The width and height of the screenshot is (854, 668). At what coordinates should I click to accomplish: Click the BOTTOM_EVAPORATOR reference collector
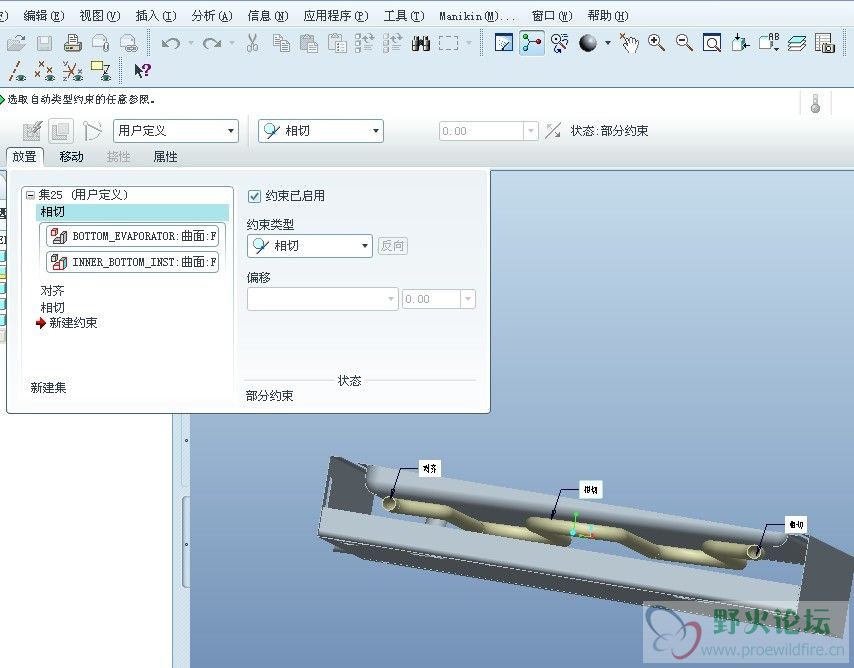pos(132,236)
